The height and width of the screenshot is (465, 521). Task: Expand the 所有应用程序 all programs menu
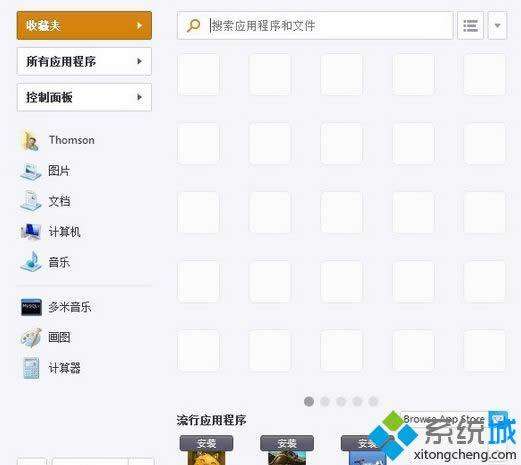pos(84,61)
